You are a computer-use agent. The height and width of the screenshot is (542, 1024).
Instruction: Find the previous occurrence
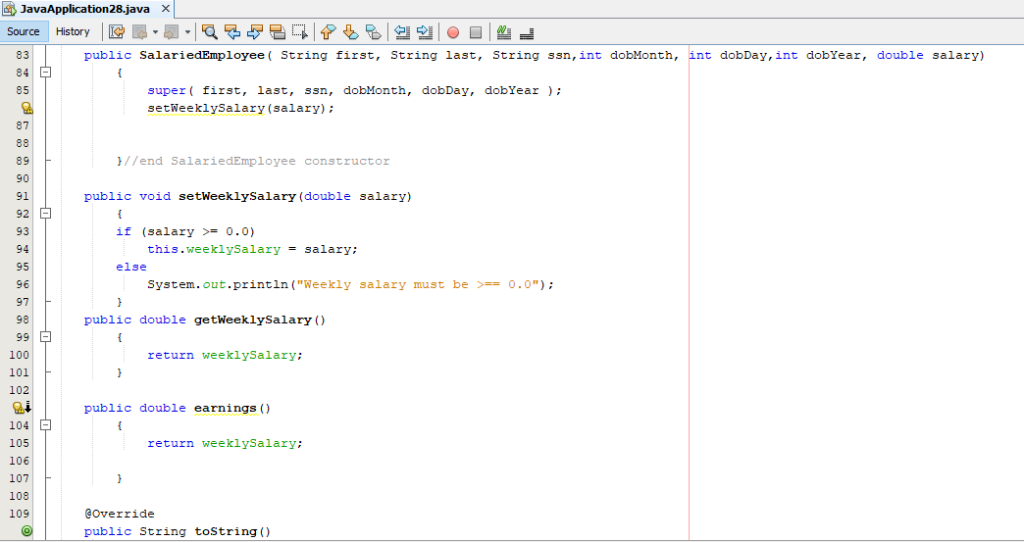(232, 31)
